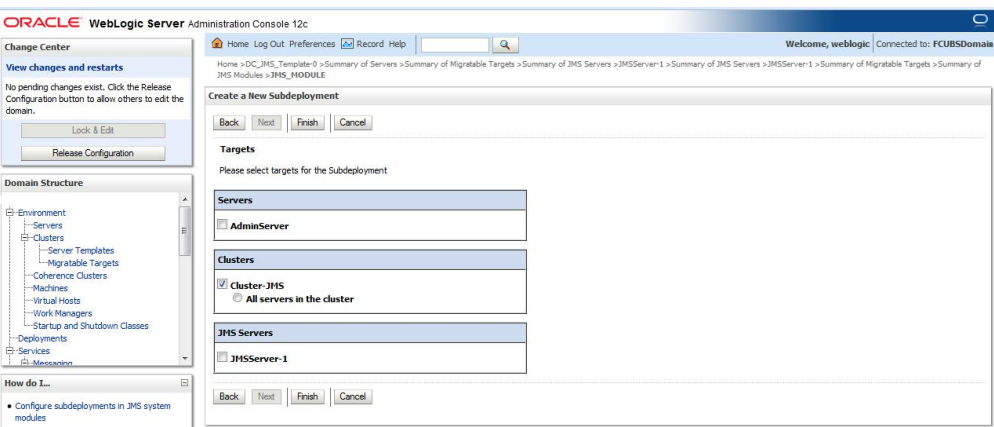Open Deployments tree item

pyautogui.click(x=42, y=338)
